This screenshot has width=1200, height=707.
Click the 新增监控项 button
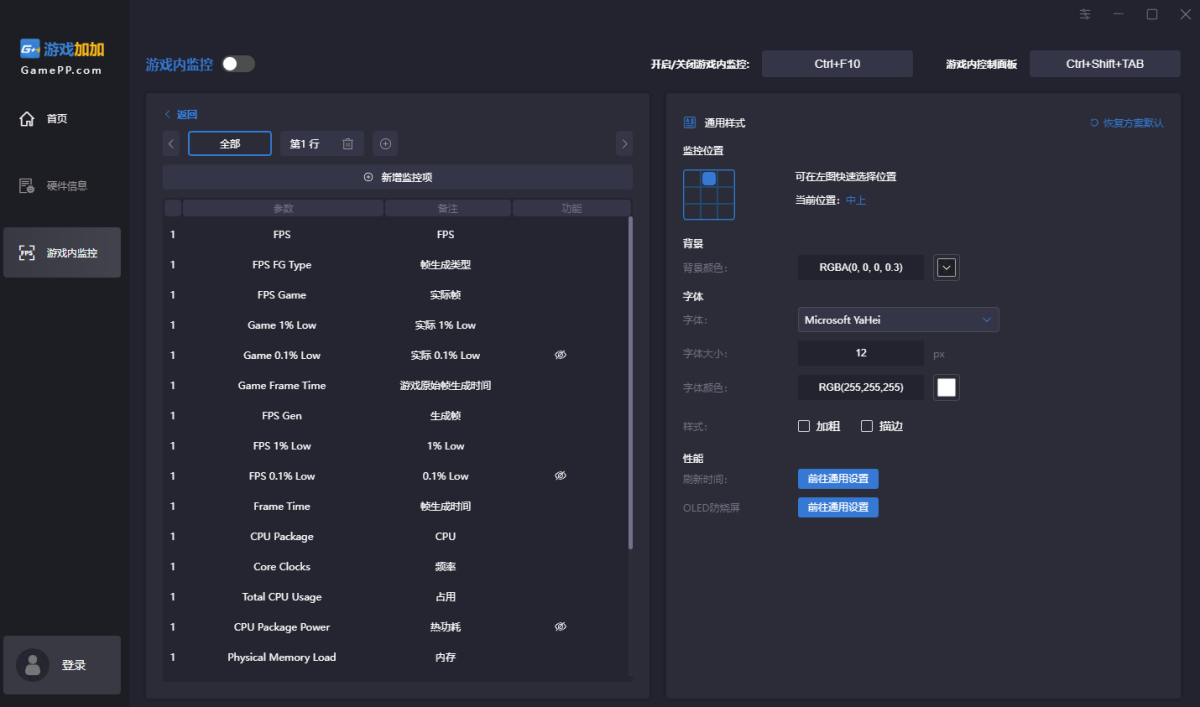pos(398,177)
